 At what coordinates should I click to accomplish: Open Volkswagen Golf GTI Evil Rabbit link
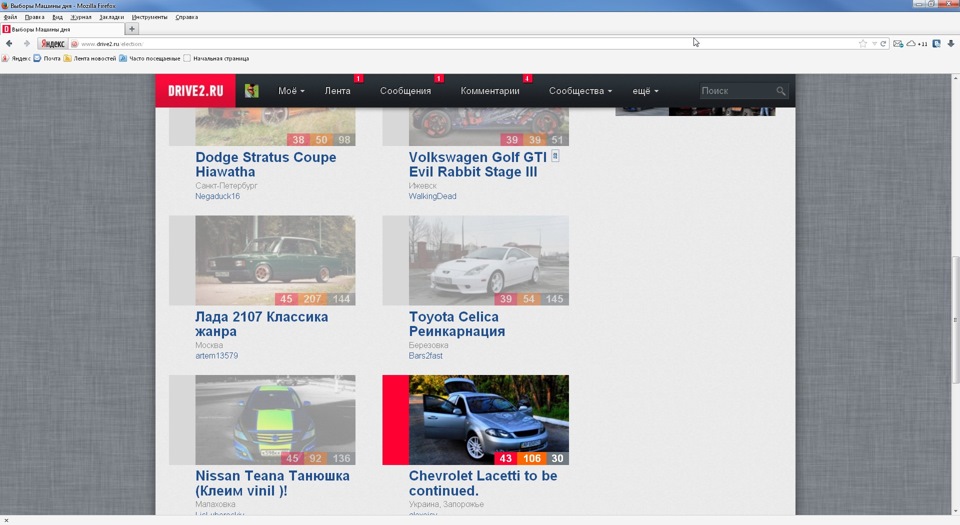click(478, 165)
